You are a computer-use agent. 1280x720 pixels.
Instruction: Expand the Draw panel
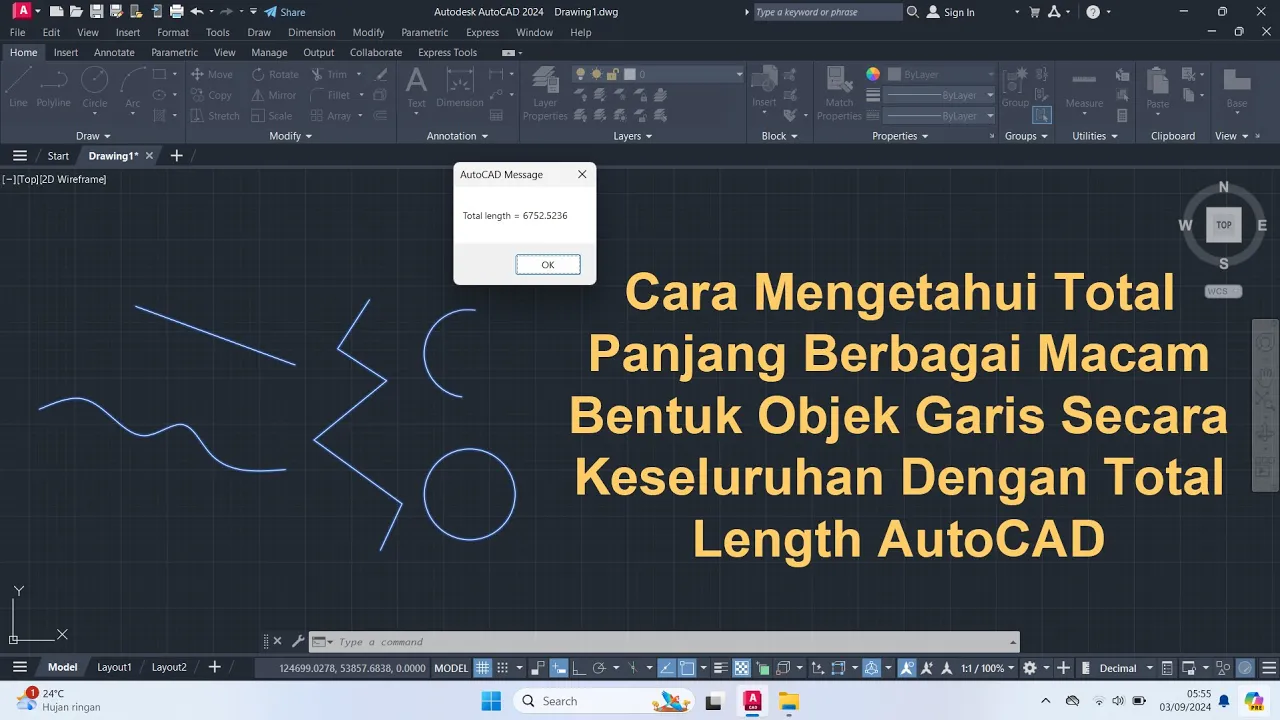(x=93, y=136)
